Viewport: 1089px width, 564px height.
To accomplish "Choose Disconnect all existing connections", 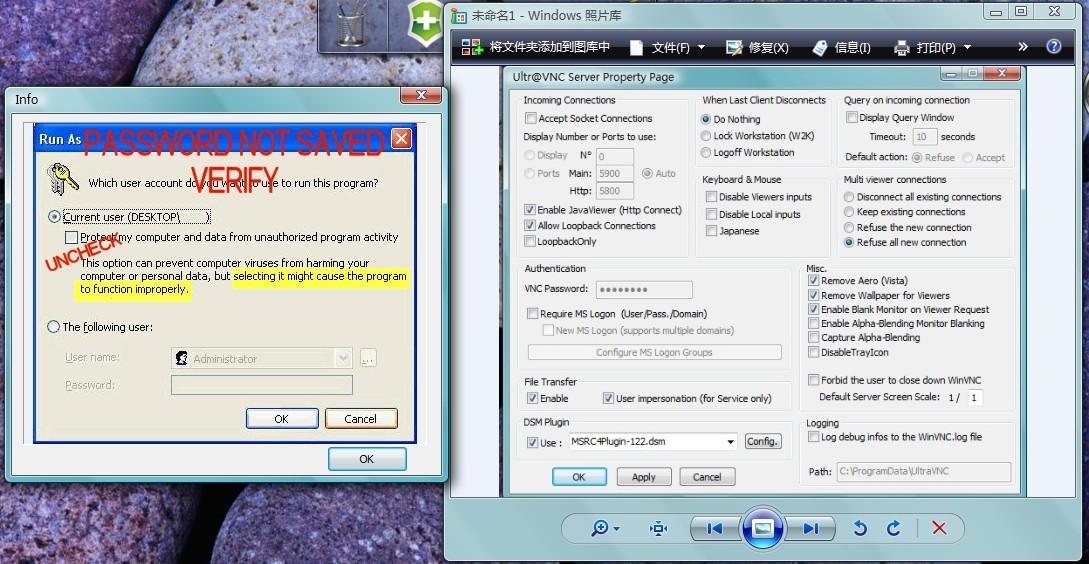I will 849,197.
